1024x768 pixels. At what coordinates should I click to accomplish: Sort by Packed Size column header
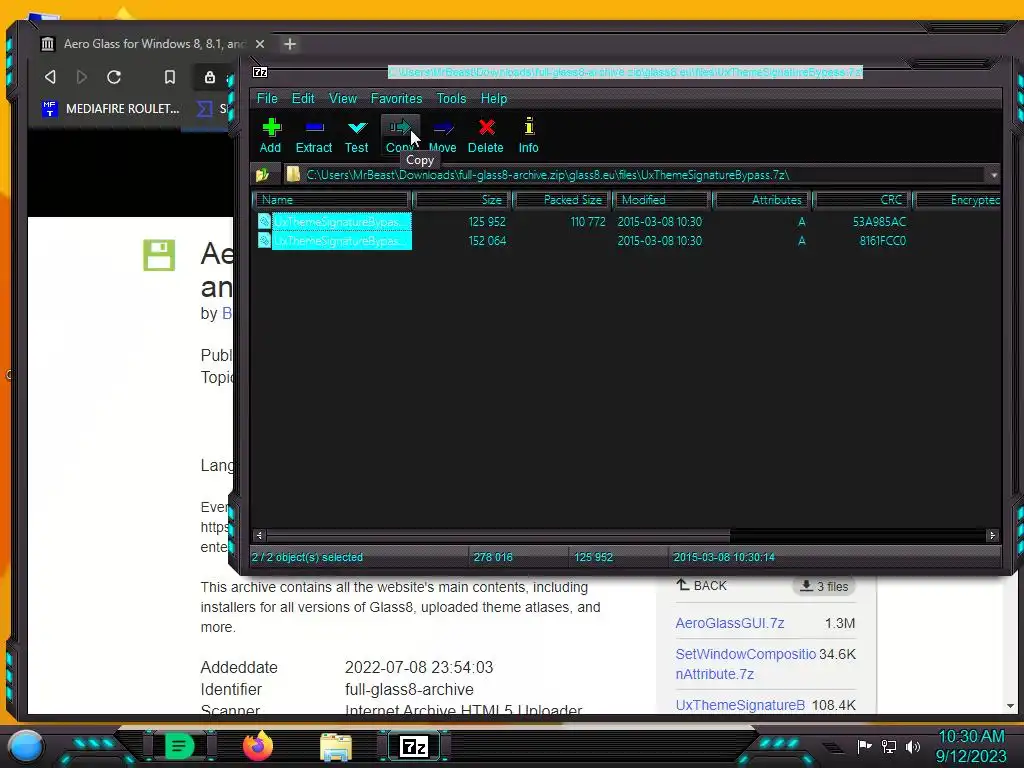click(x=562, y=200)
